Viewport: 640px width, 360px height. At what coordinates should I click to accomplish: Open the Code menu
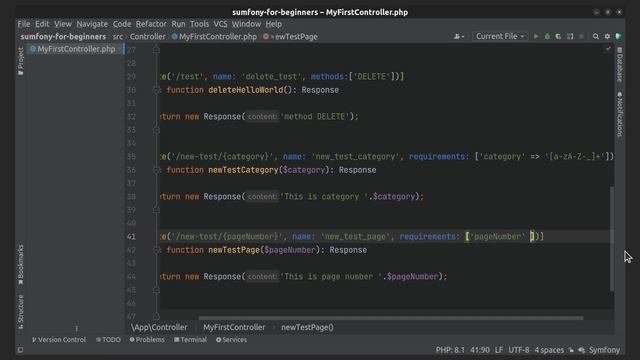click(x=122, y=24)
